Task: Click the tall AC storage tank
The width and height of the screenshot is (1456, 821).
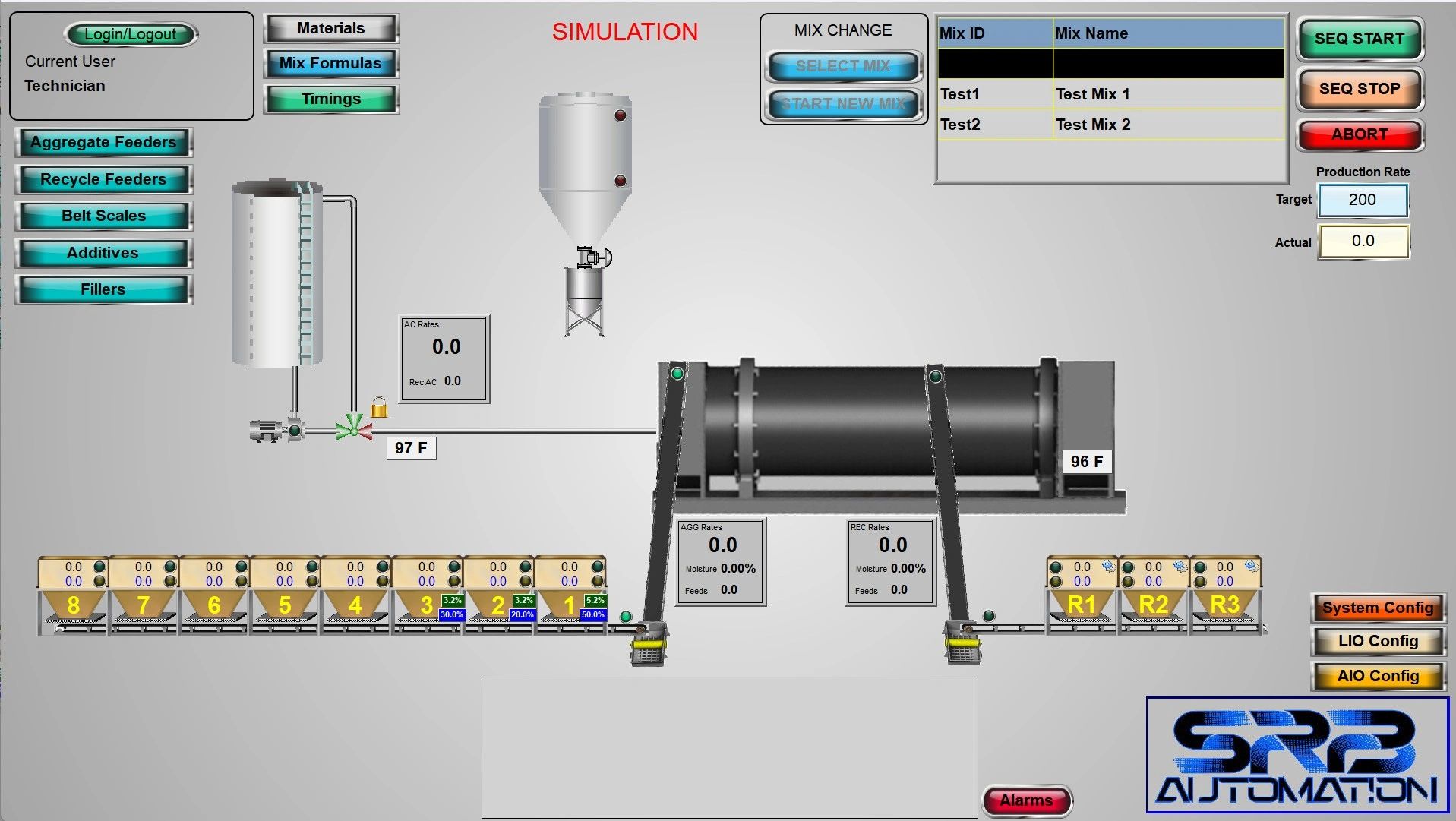Action: pos(276,275)
